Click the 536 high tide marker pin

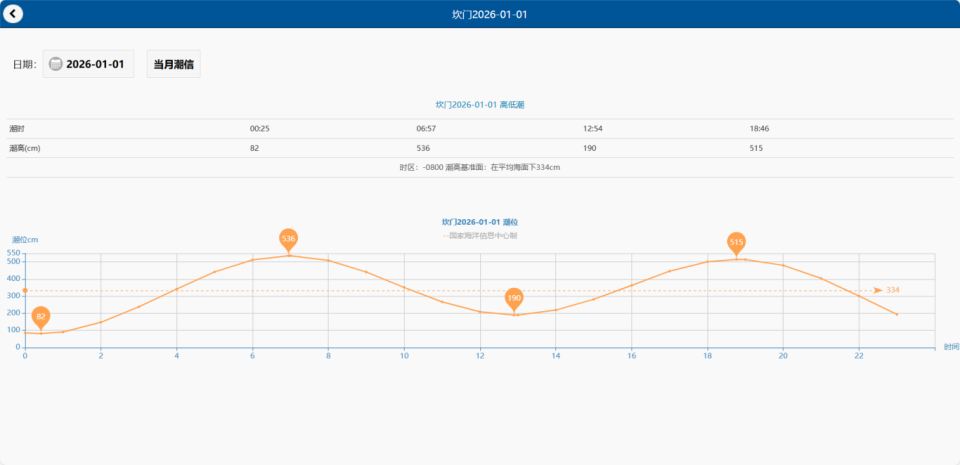click(x=288, y=240)
